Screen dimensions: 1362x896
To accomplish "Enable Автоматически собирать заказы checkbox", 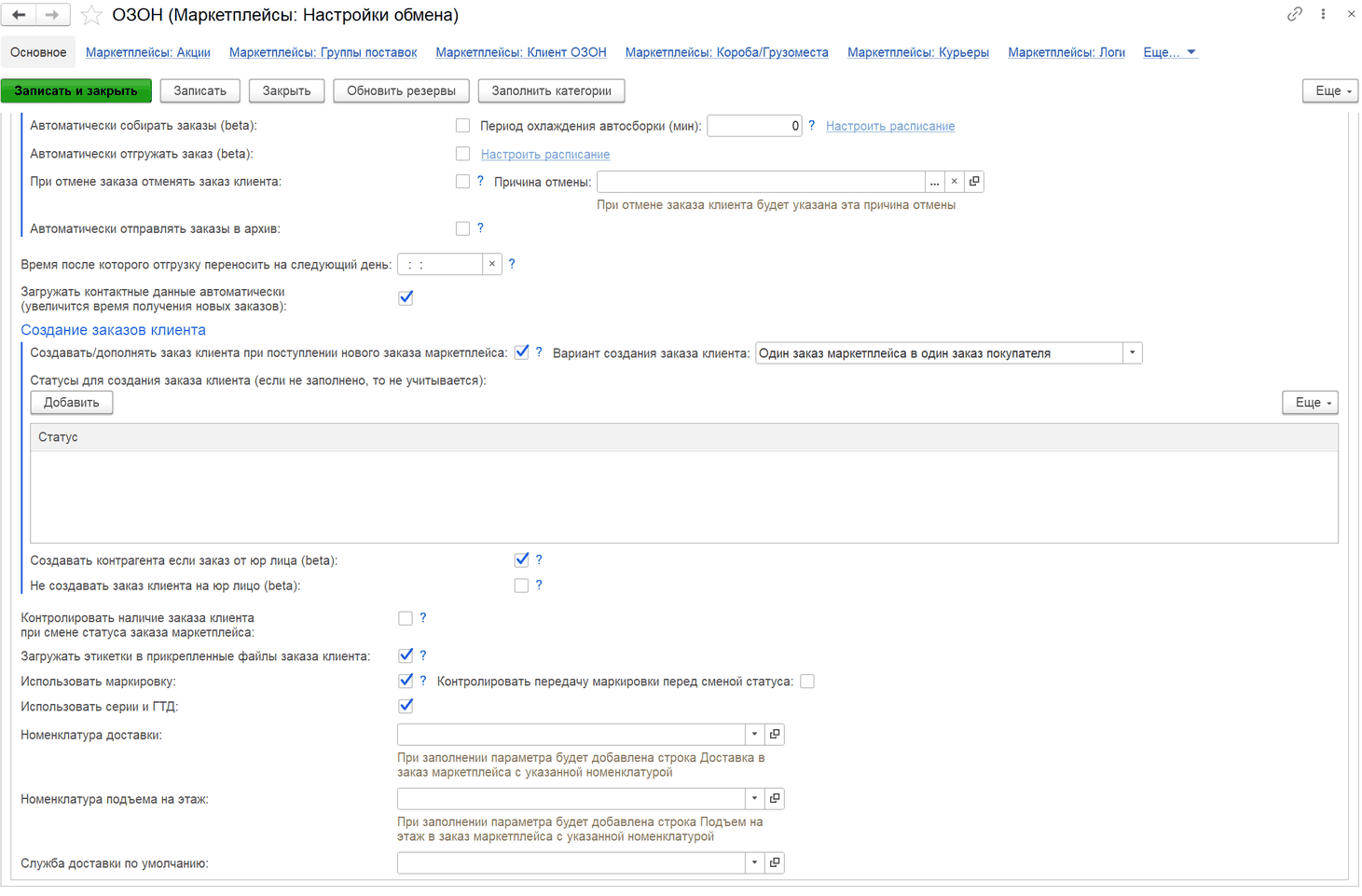I will click(462, 125).
